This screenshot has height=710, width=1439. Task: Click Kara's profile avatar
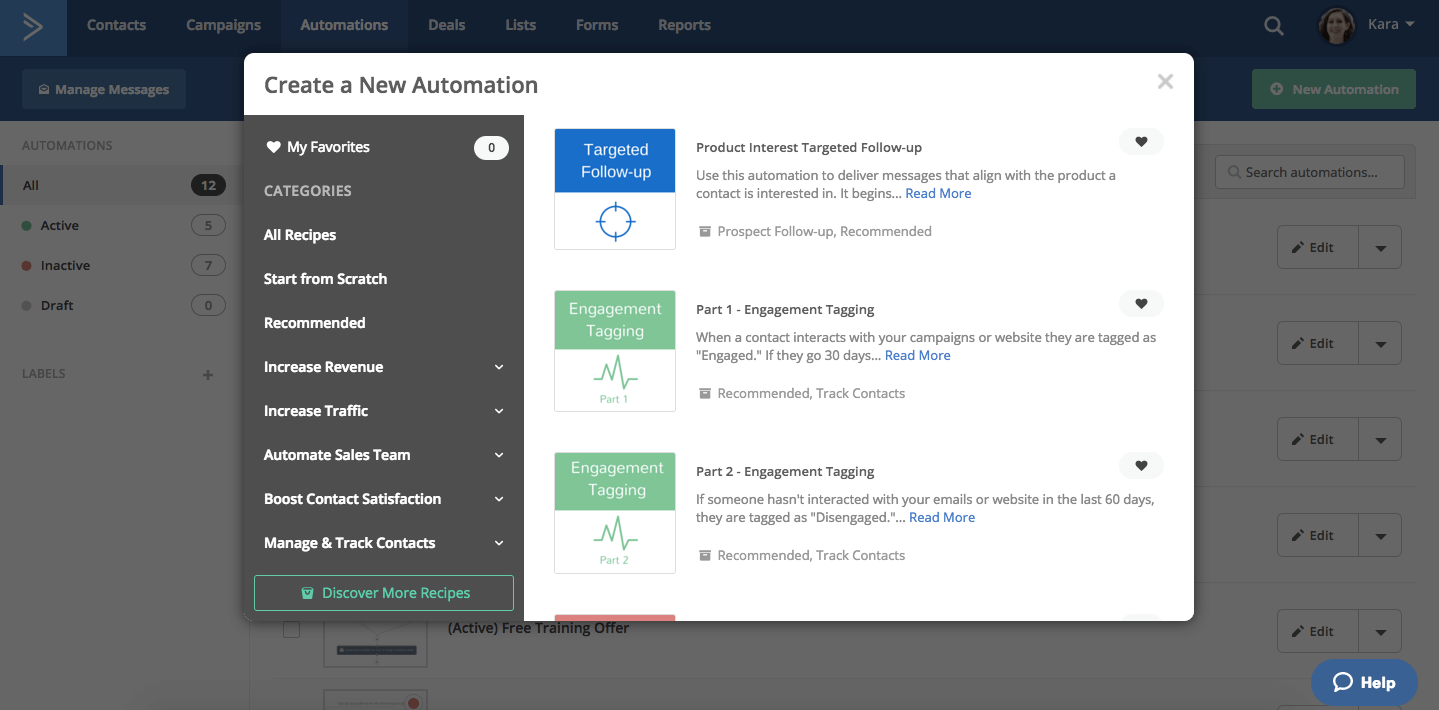point(1335,24)
